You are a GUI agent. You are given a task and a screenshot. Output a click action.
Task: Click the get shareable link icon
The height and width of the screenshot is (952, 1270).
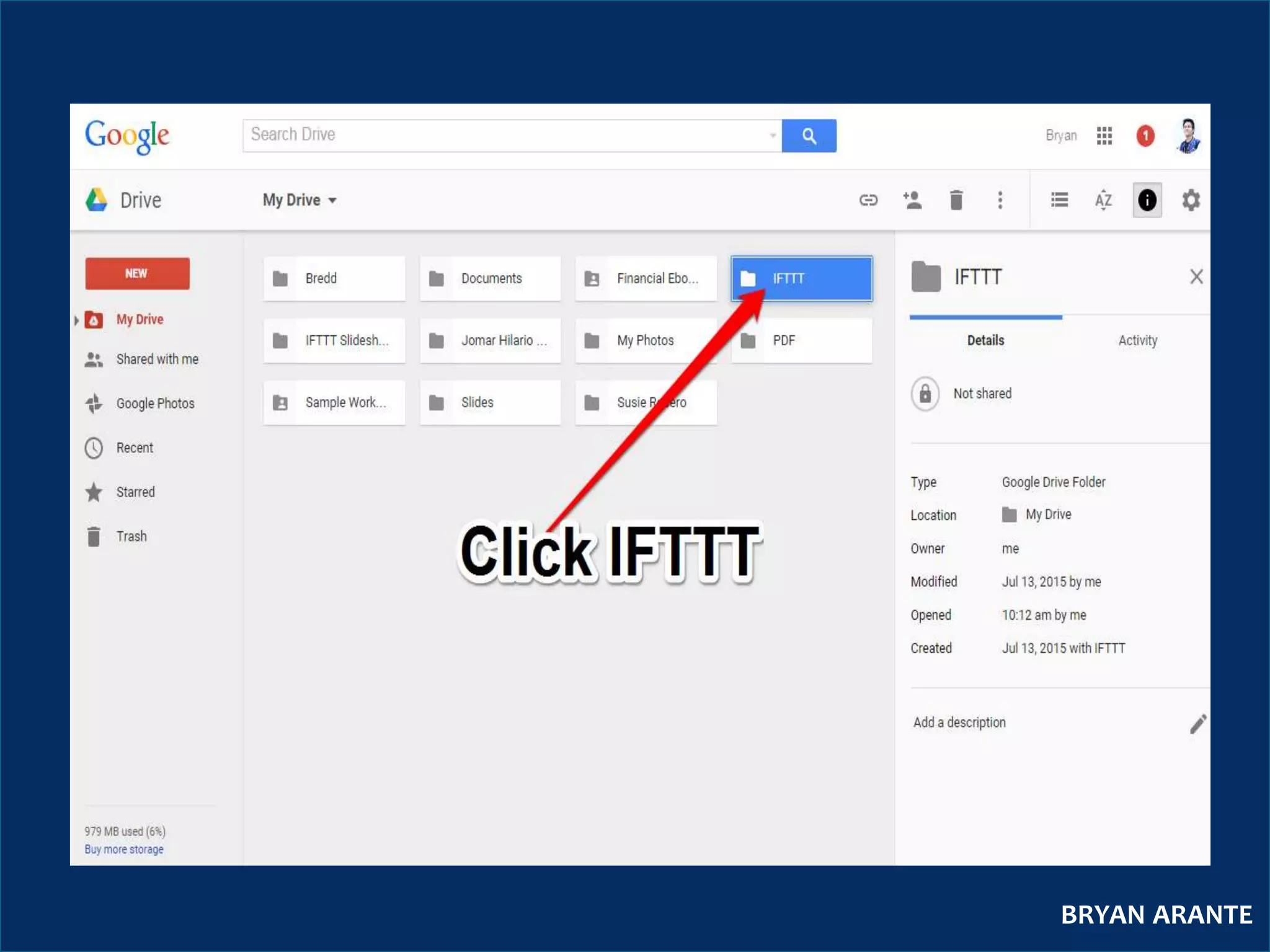coord(868,200)
